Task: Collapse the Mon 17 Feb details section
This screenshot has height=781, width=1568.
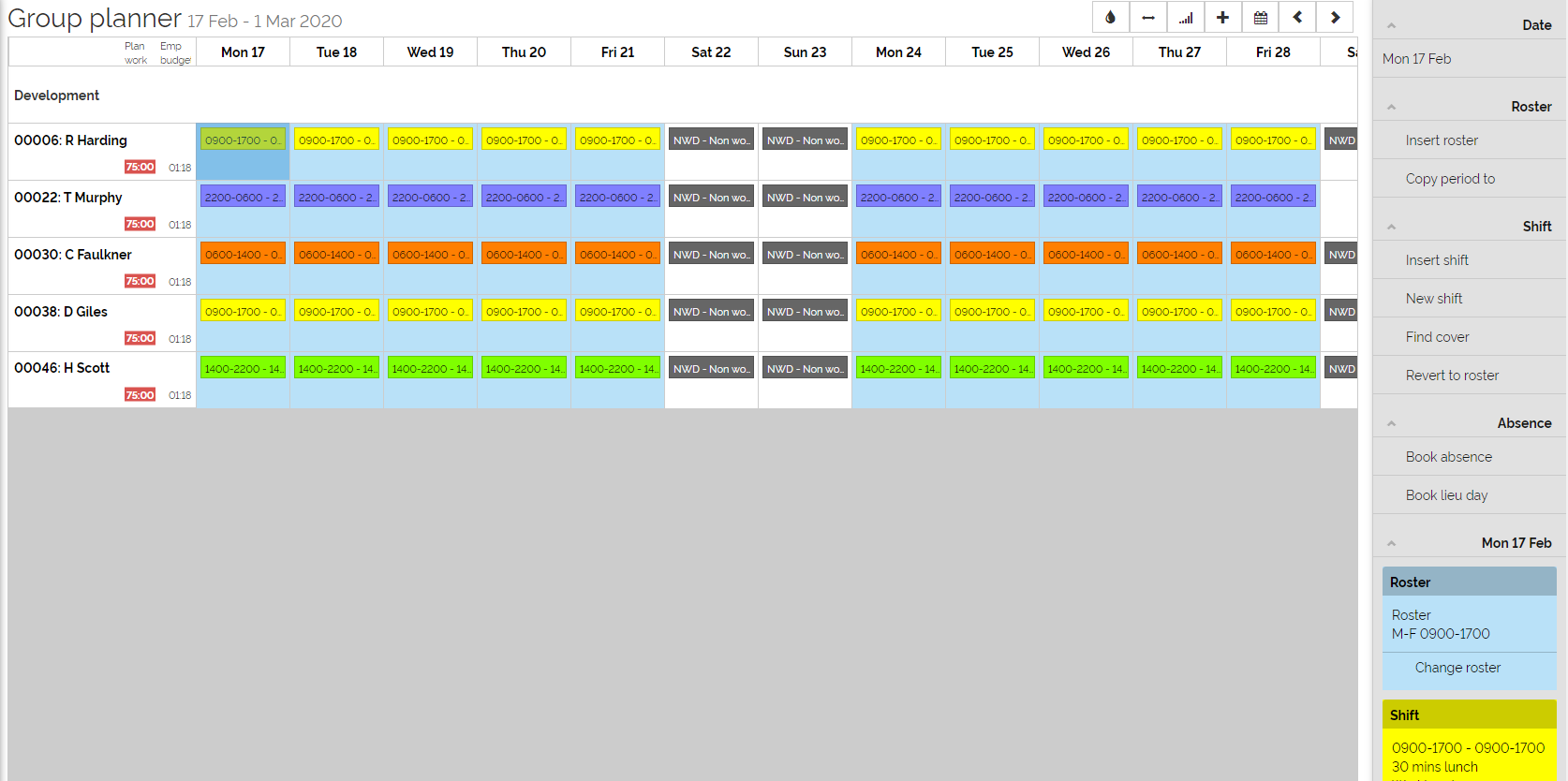Action: [1392, 544]
